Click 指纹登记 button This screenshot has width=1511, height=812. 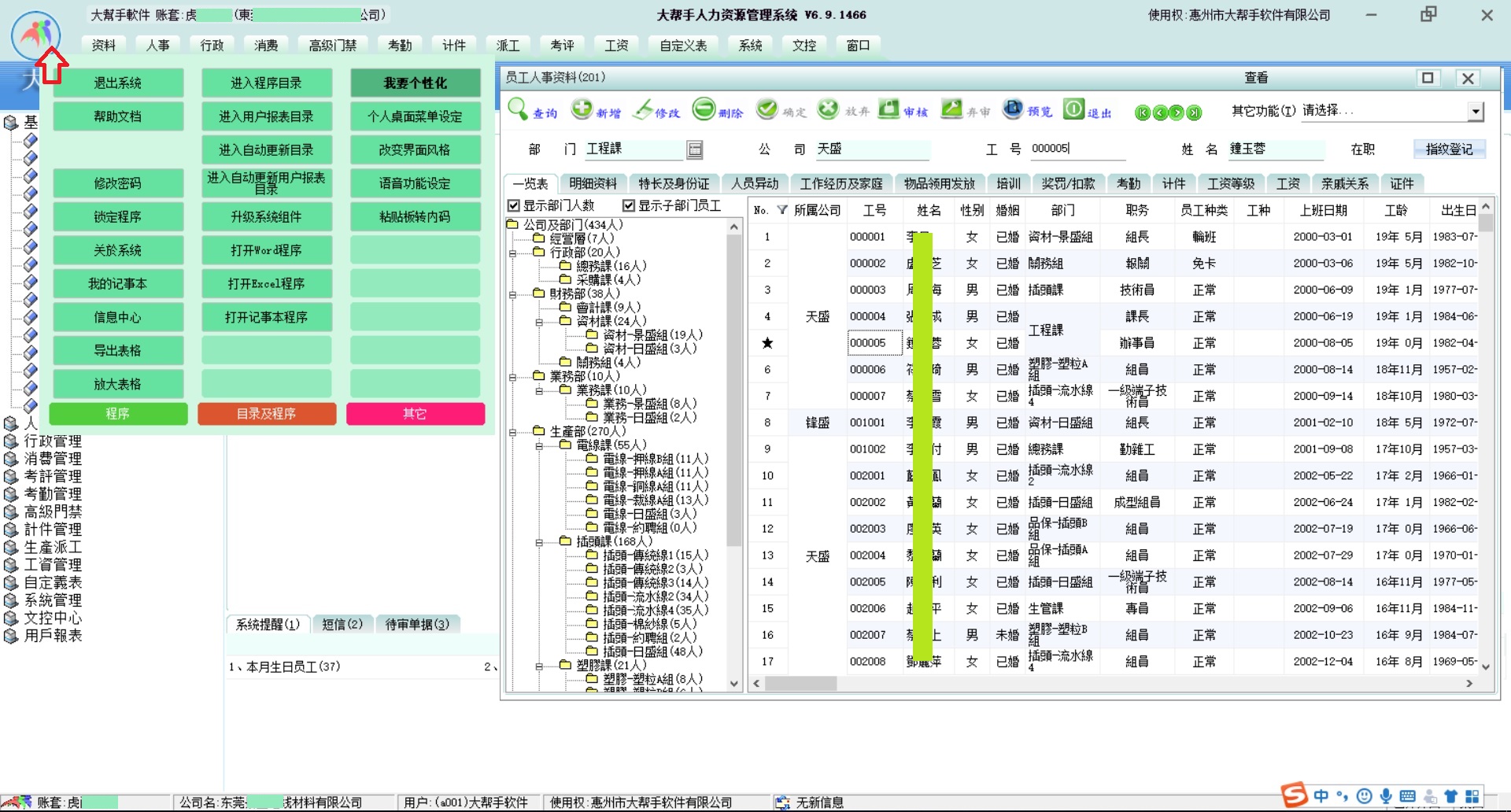click(1449, 149)
